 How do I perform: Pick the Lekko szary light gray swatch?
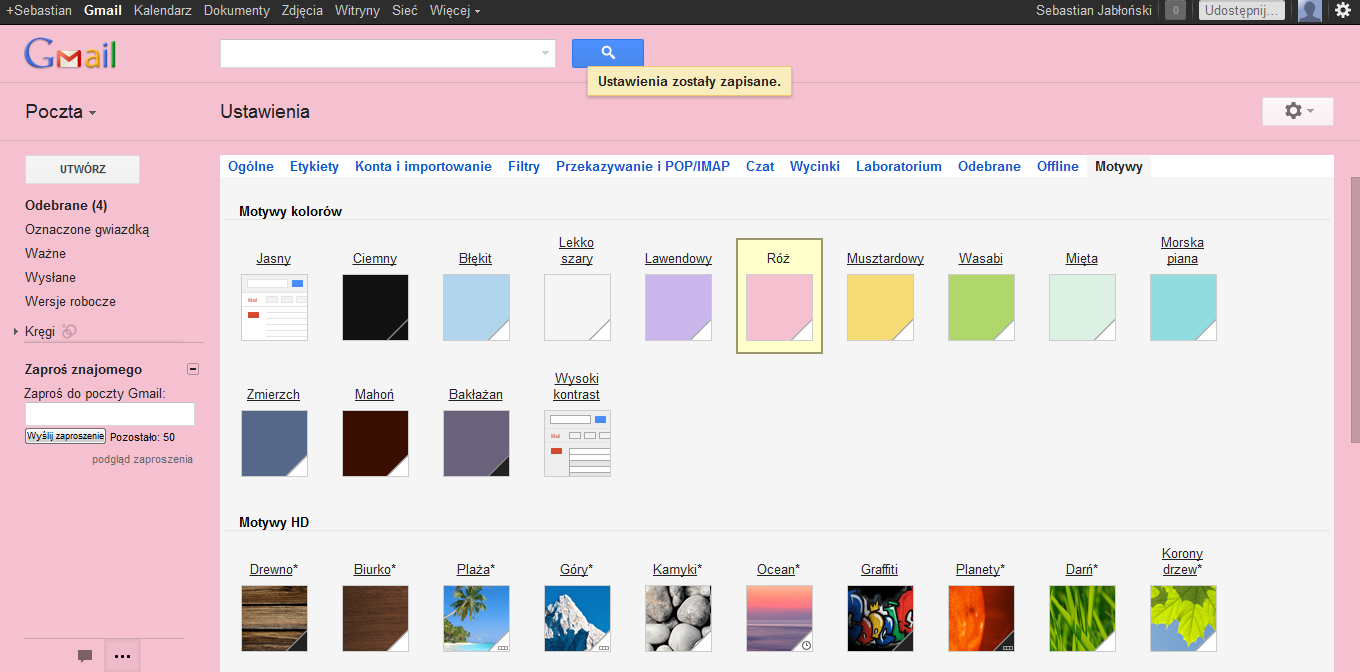click(x=578, y=308)
